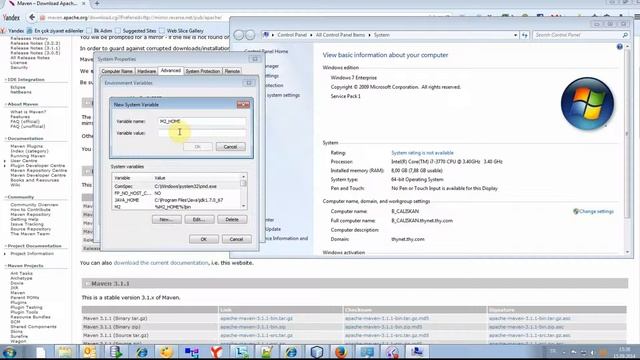Open the Control Panel address history dropdown
This screenshot has height=360, width=640.
coord(516,35)
